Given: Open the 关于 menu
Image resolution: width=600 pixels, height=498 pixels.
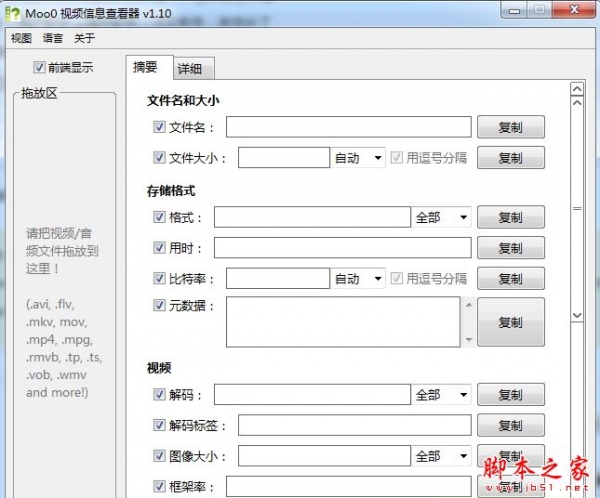Looking at the screenshot, I should click(x=84, y=38).
